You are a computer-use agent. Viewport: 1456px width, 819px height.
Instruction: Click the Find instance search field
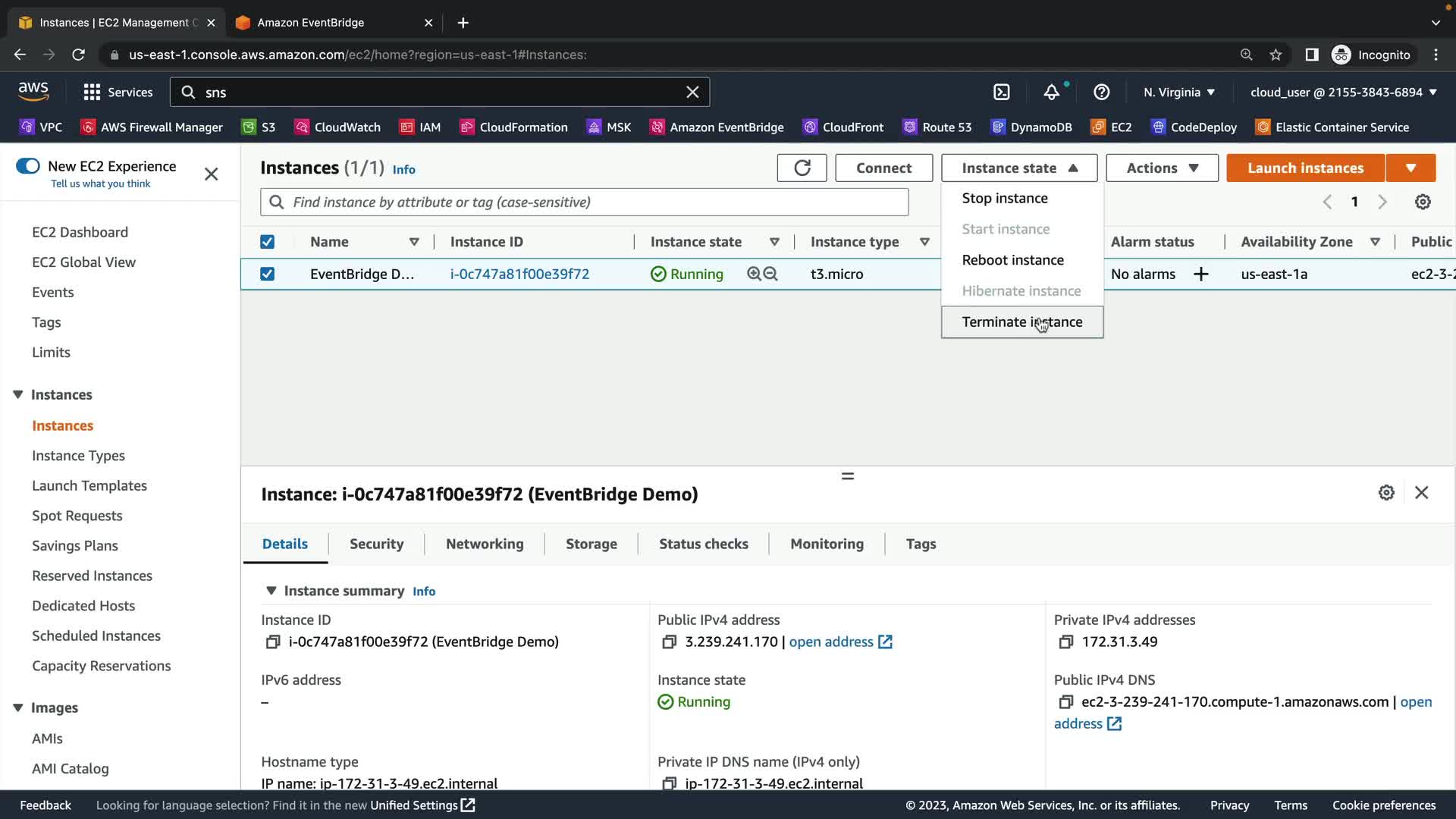pyautogui.click(x=591, y=202)
